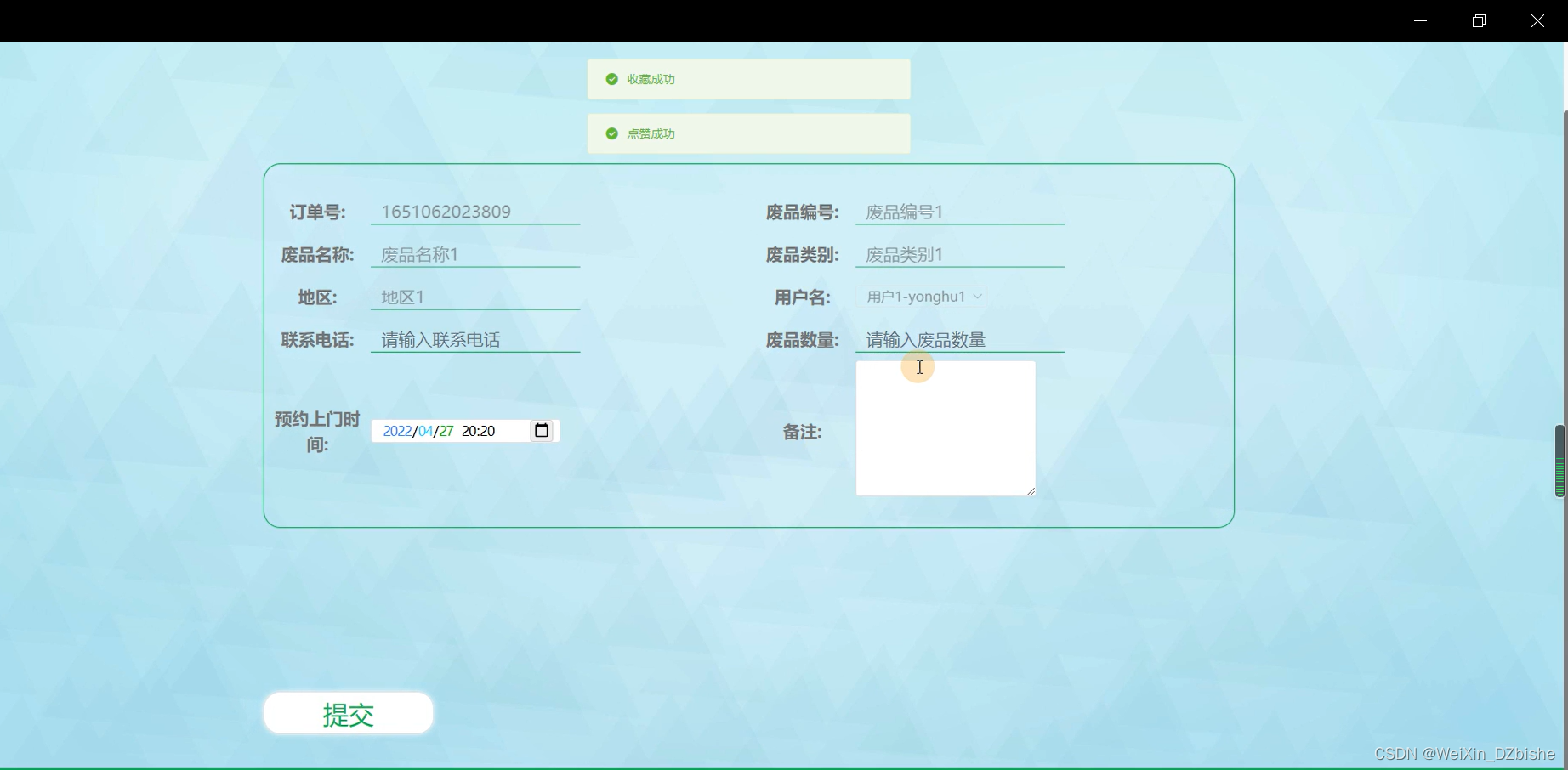Screen dimensions: 1568x770
Task: Minimize the application window
Action: click(1420, 20)
